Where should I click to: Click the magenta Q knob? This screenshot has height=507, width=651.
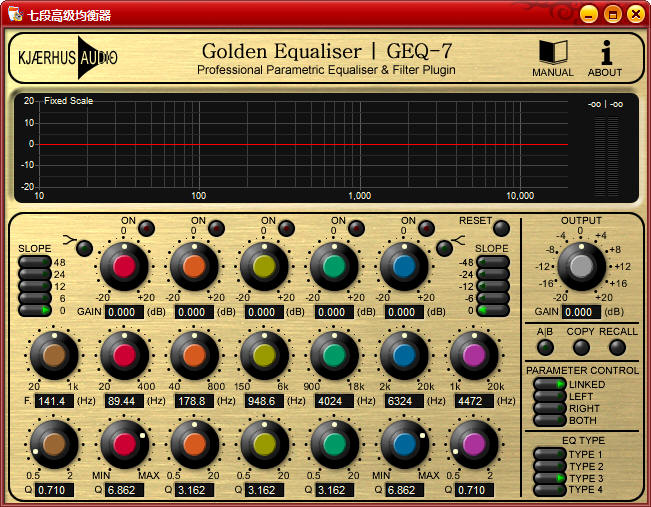[474, 444]
